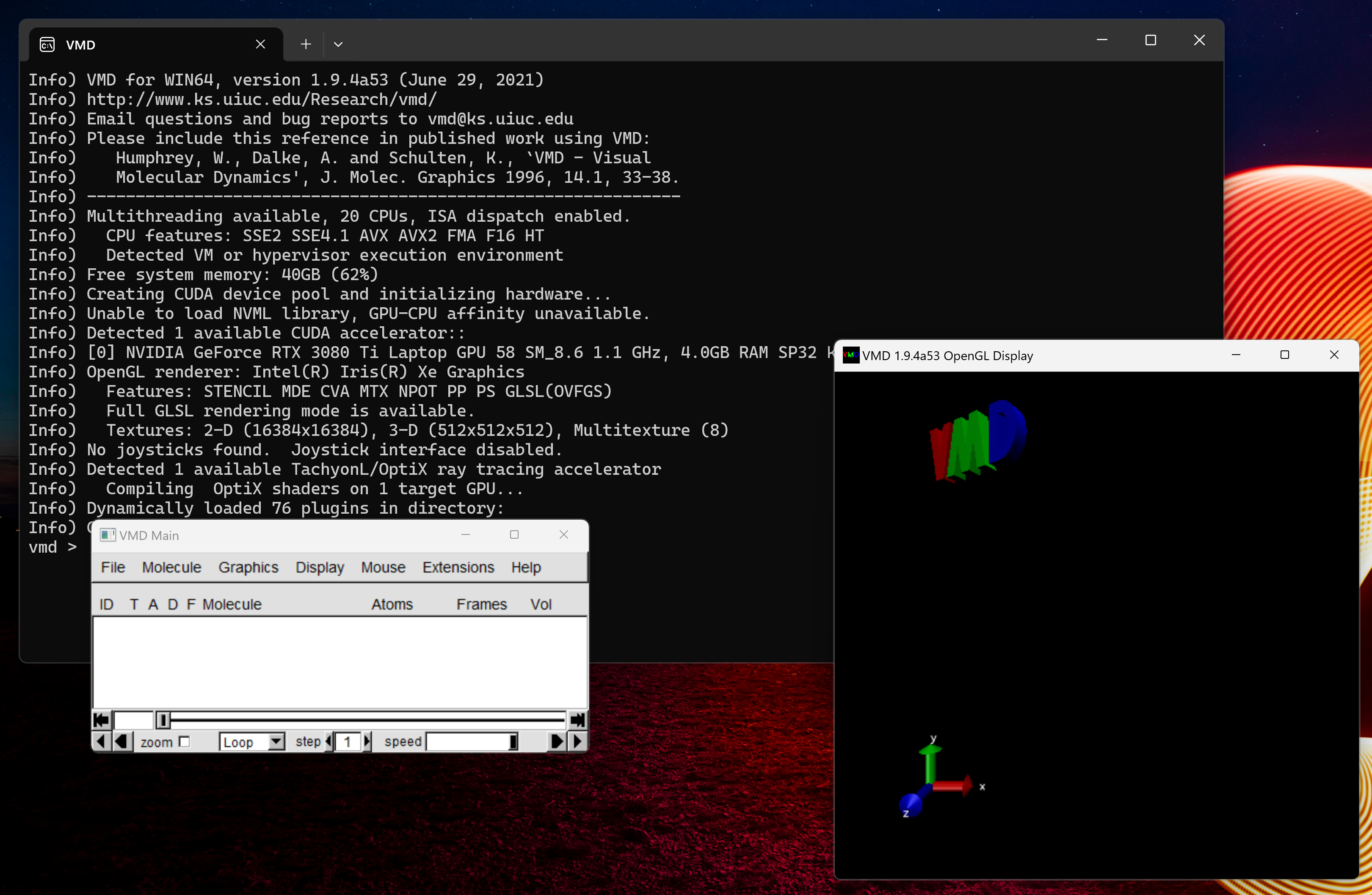1372x895 pixels.
Task: Click the Molecule column header
Action: [x=232, y=604]
